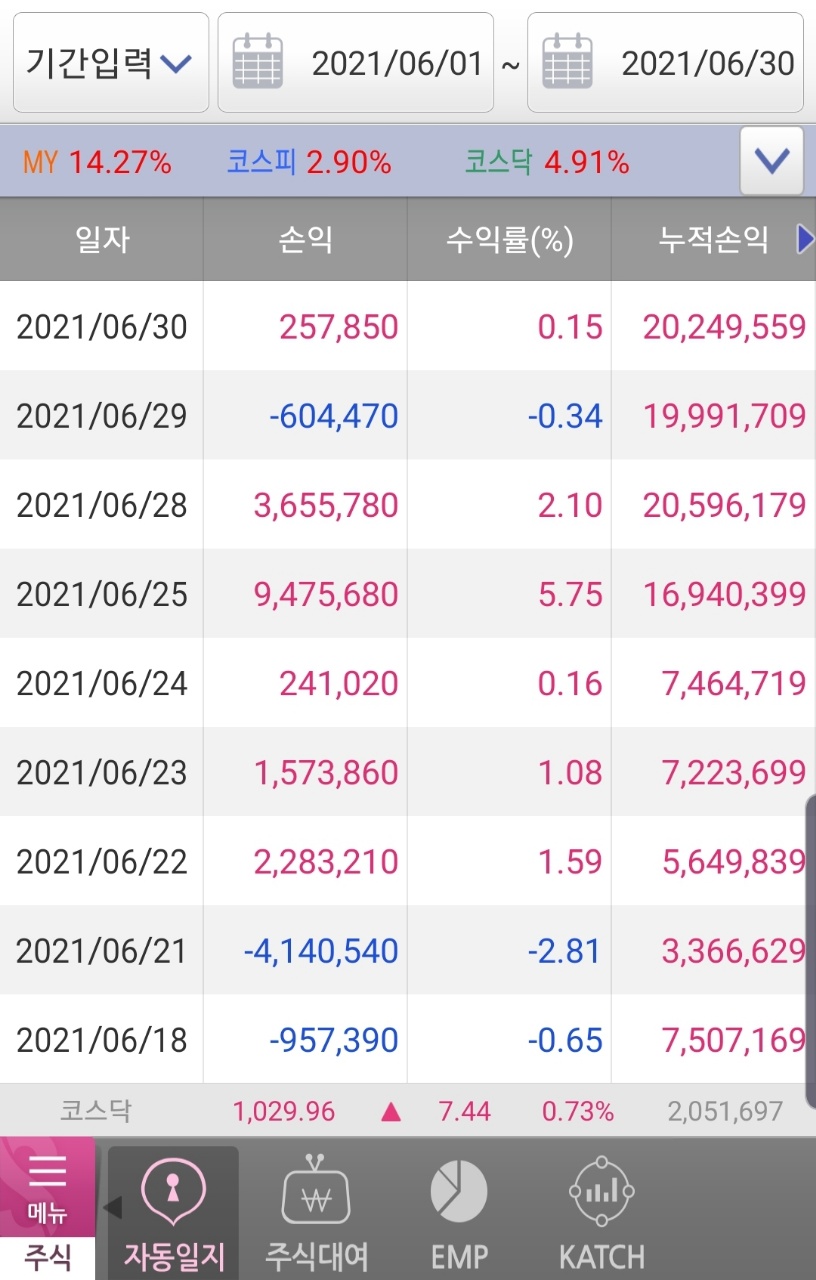Select the 주식 tab at bottom left

47,1256
